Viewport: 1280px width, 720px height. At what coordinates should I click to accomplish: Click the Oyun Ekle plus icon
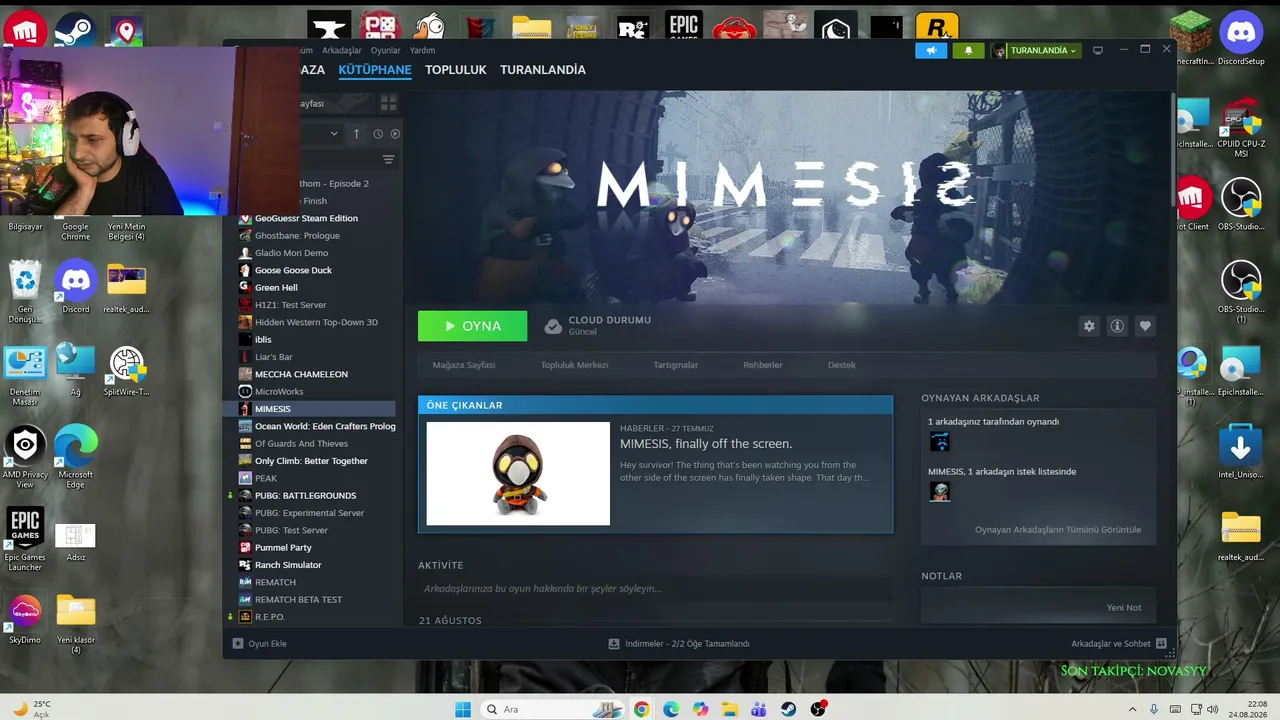(x=238, y=643)
